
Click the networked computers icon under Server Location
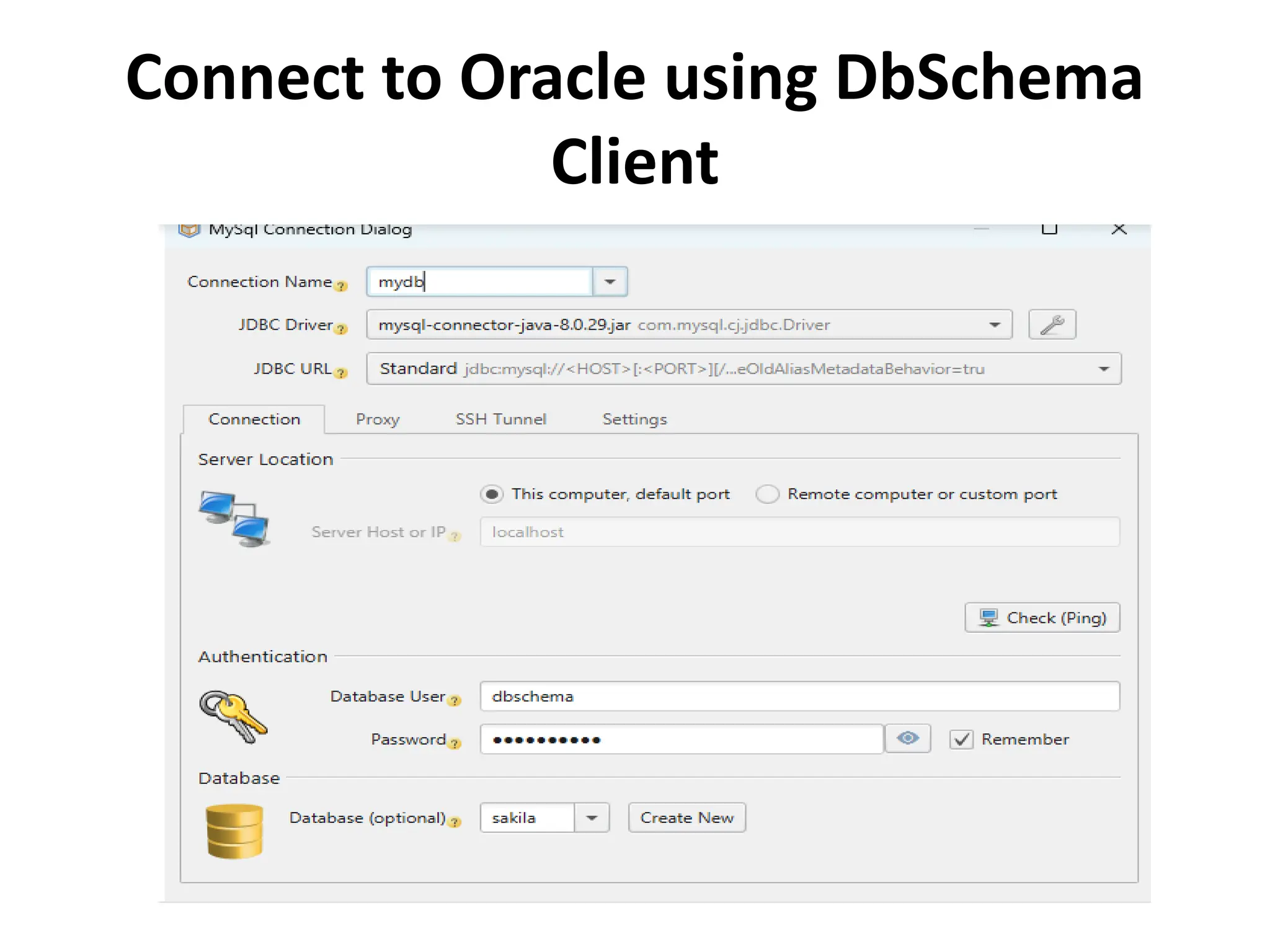tap(234, 518)
